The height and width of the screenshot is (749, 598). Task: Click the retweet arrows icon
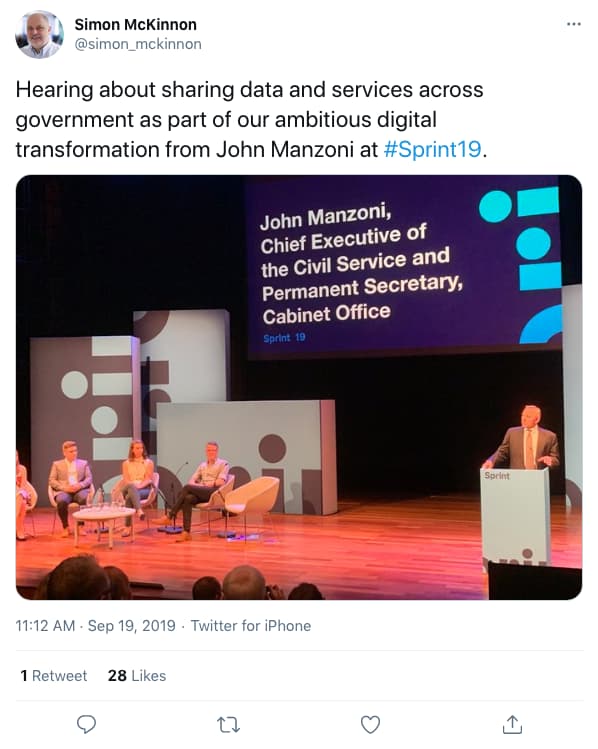pyautogui.click(x=228, y=725)
